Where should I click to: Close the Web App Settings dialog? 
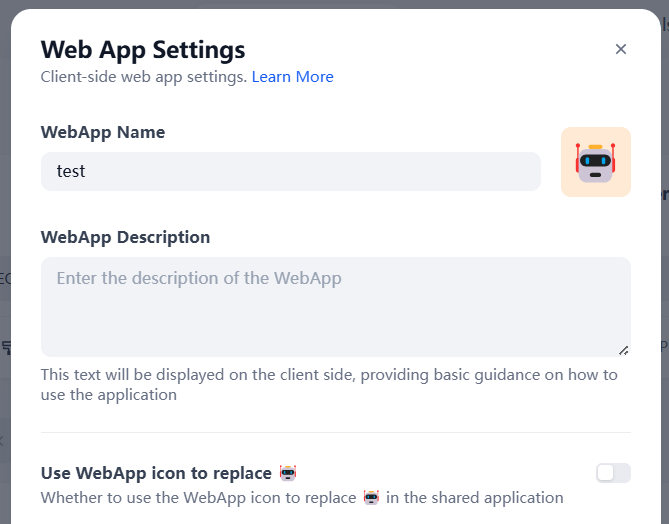[x=621, y=49]
